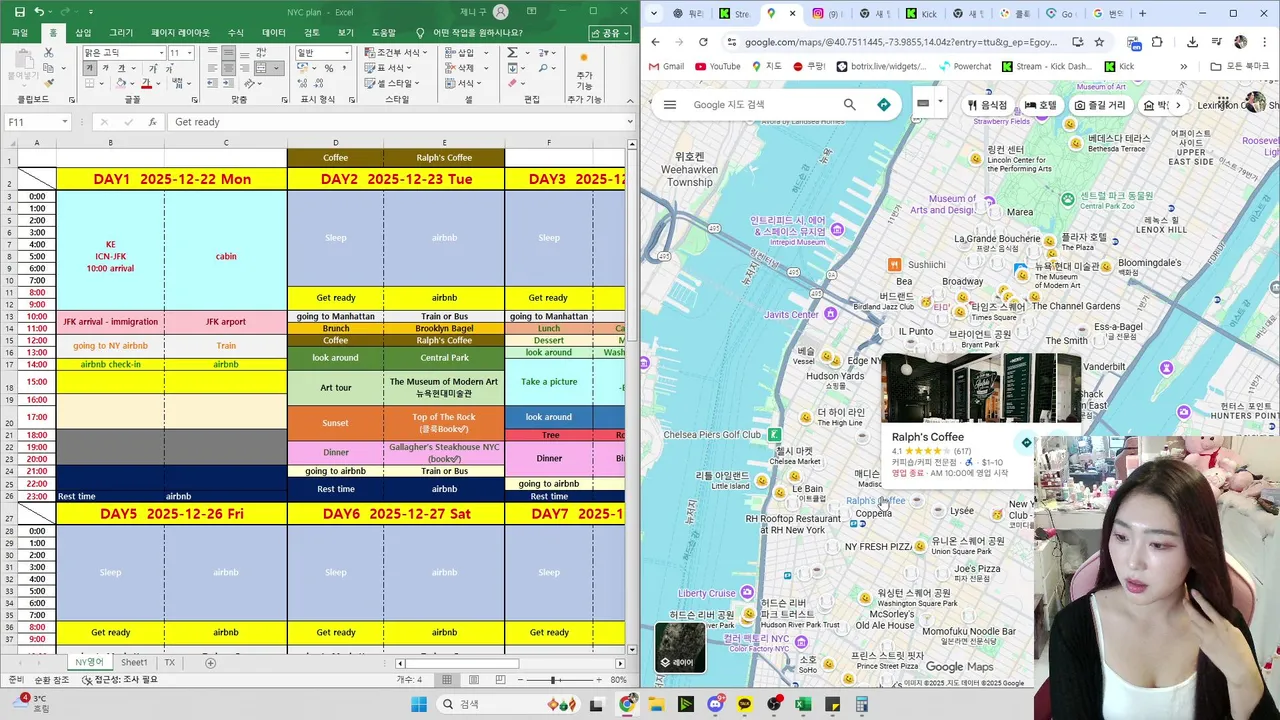Viewport: 1280px width, 720px height.
Task: Switch to the 수식 ribbon tab
Action: pos(236,33)
